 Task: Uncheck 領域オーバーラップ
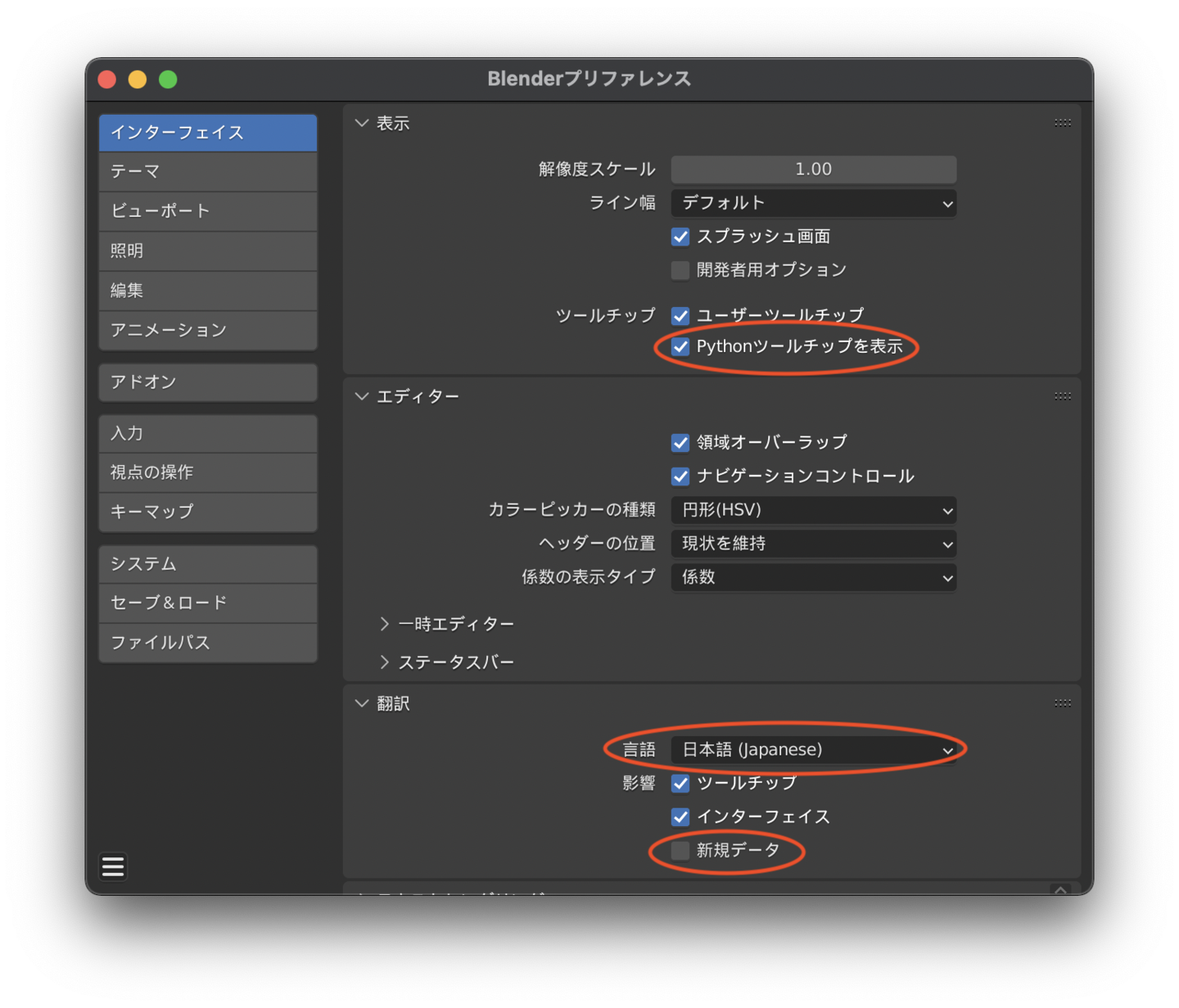tap(680, 442)
